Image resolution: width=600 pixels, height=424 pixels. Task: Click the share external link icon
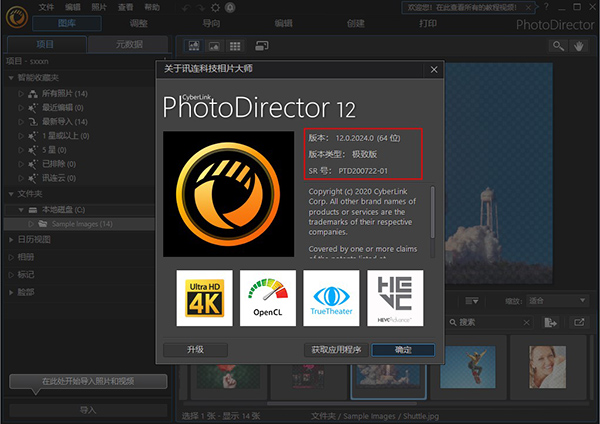[579, 323]
